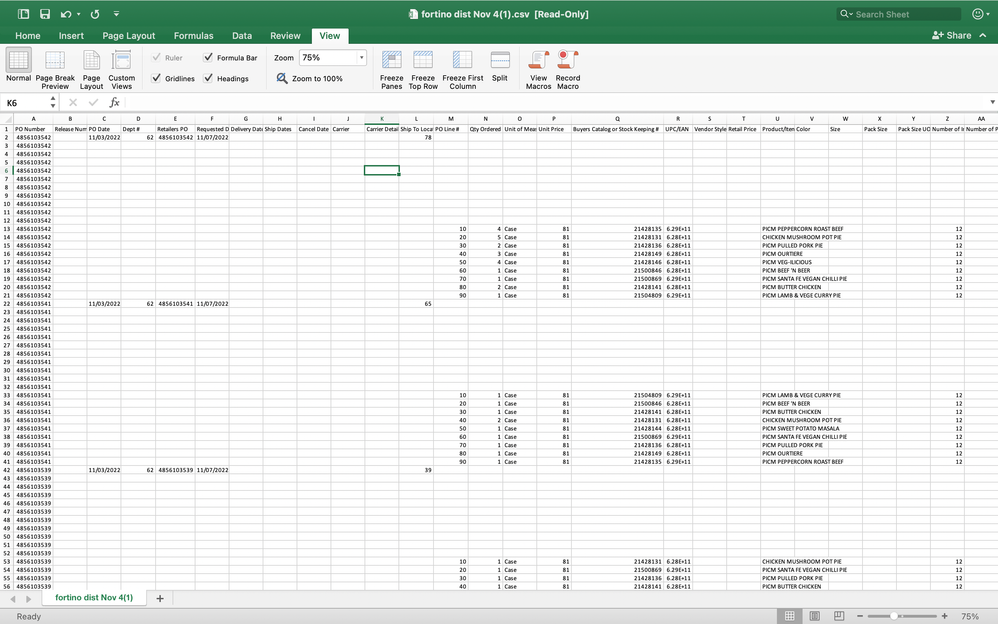Open the Zoom percentage dropdown arrow
Screen dimensions: 998x624
362,57
